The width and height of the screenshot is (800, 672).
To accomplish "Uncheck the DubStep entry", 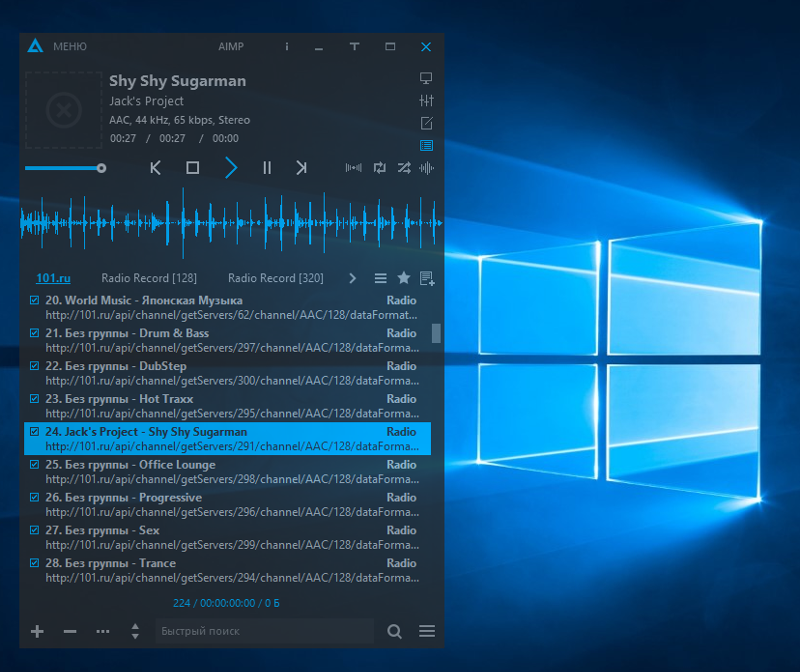I will point(34,366).
